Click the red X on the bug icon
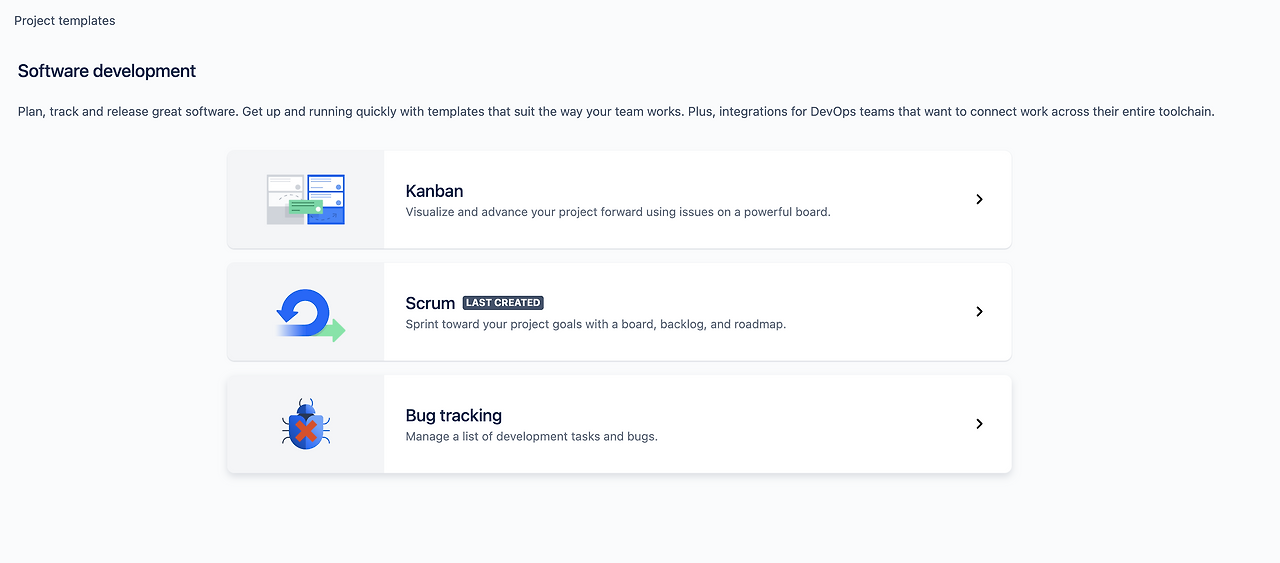 [x=306, y=431]
